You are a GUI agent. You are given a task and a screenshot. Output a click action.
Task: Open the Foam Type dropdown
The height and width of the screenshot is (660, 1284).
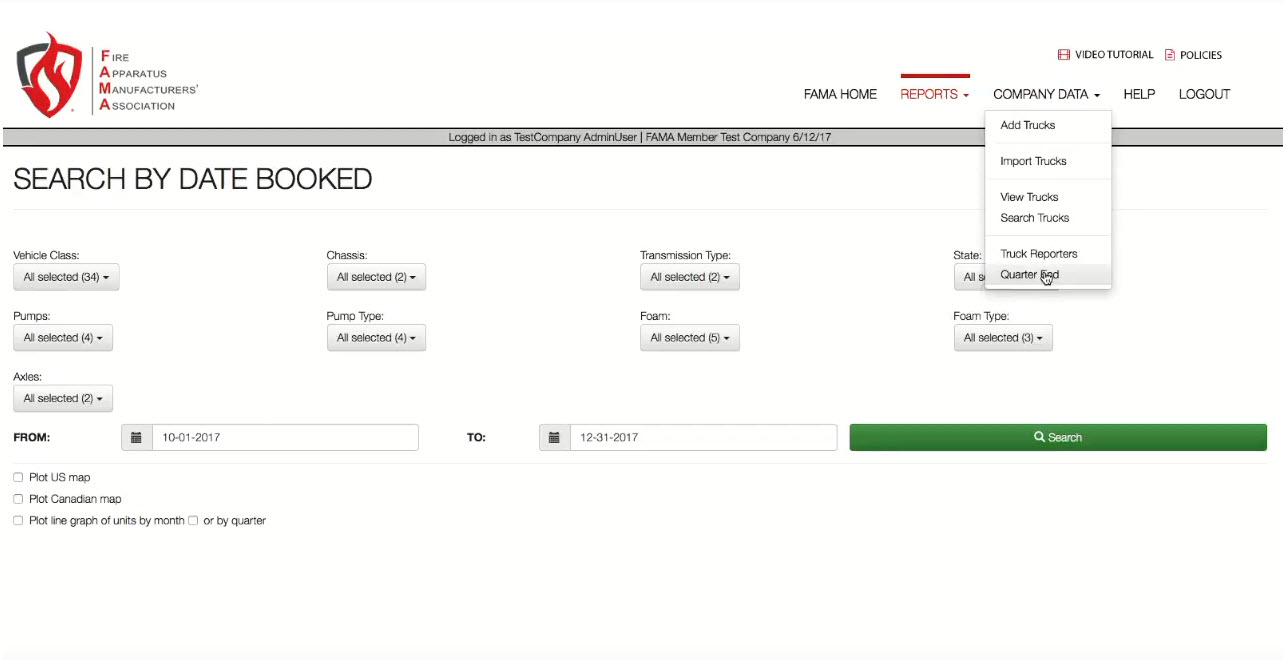(1002, 338)
